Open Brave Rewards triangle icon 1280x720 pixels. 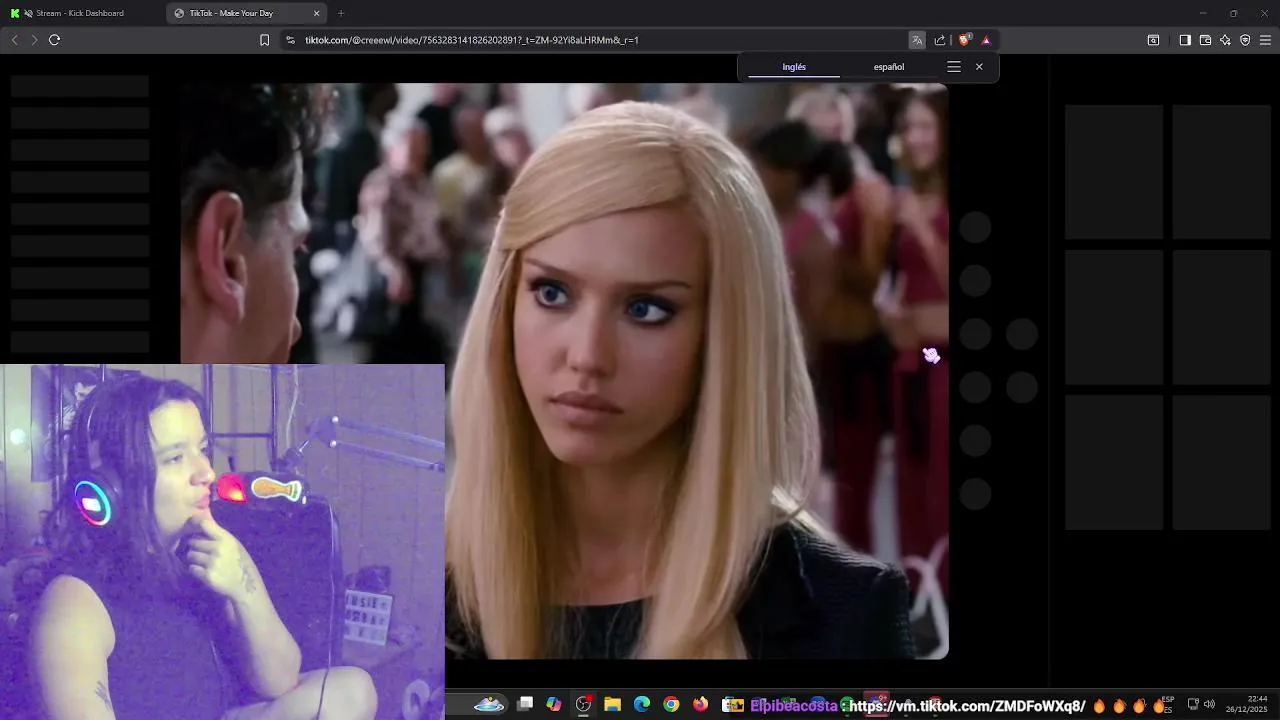(986, 40)
